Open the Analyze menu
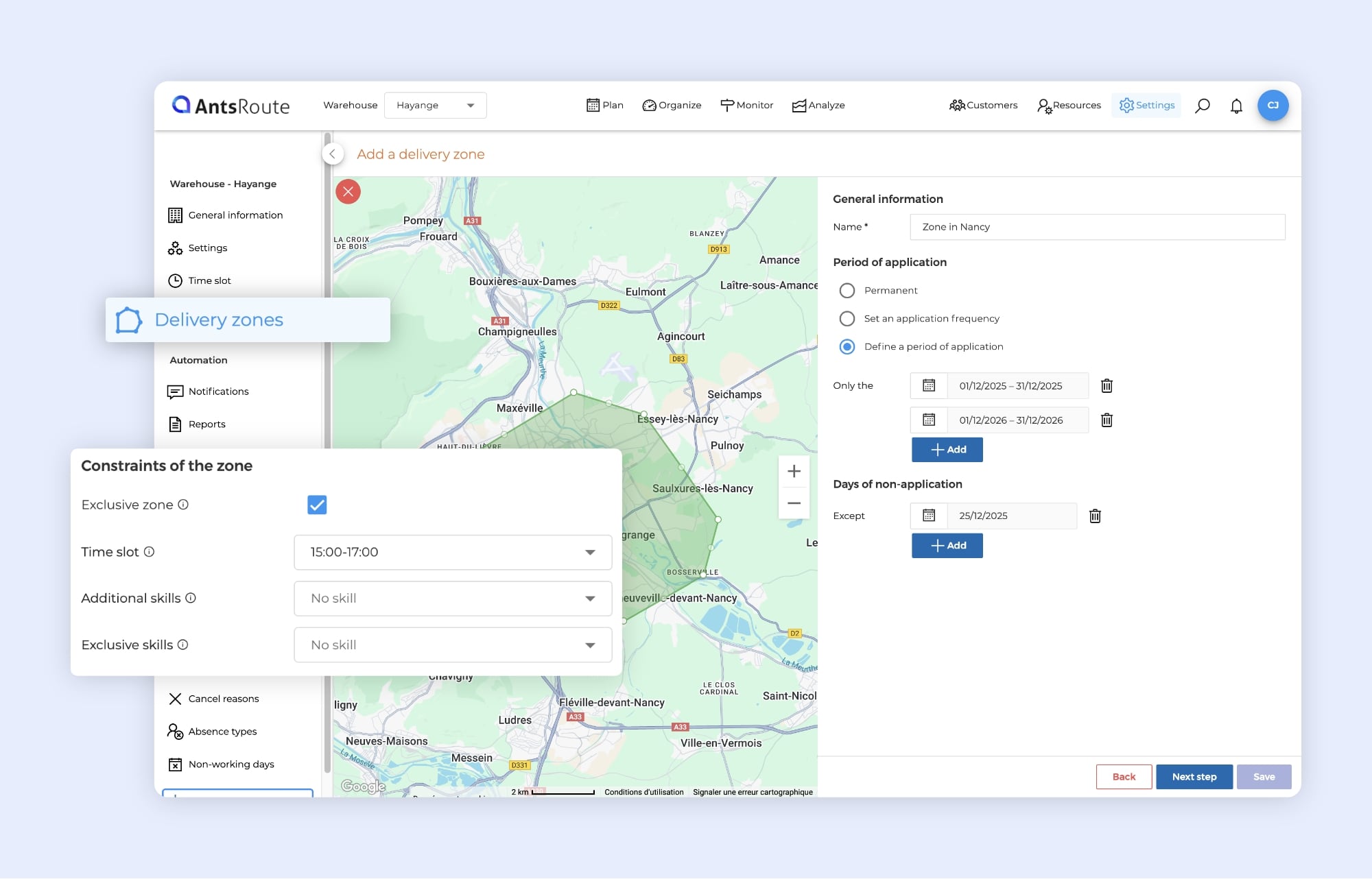 tap(818, 106)
